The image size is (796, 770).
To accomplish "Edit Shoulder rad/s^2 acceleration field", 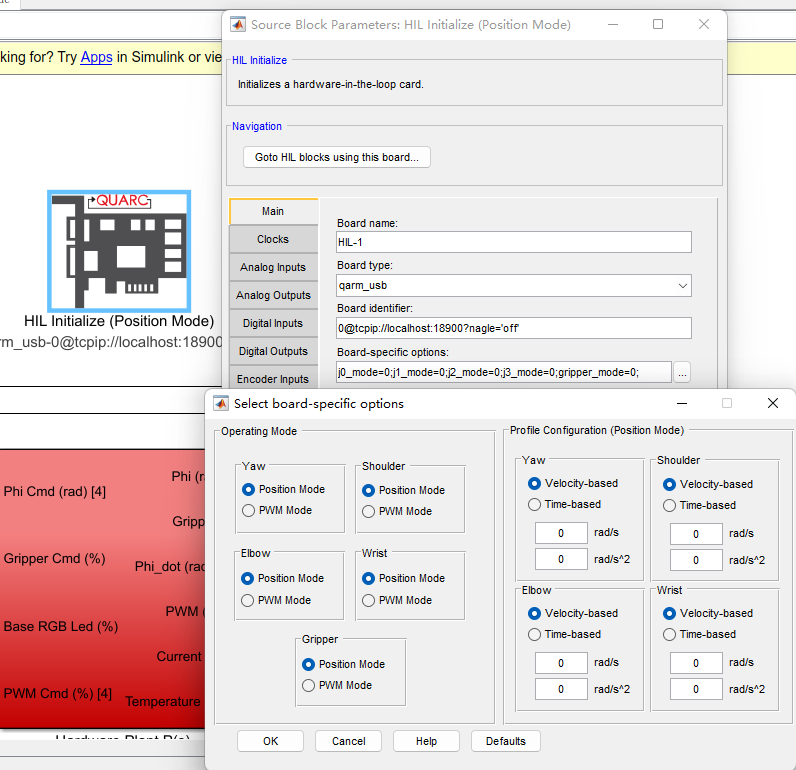I will 696,560.
